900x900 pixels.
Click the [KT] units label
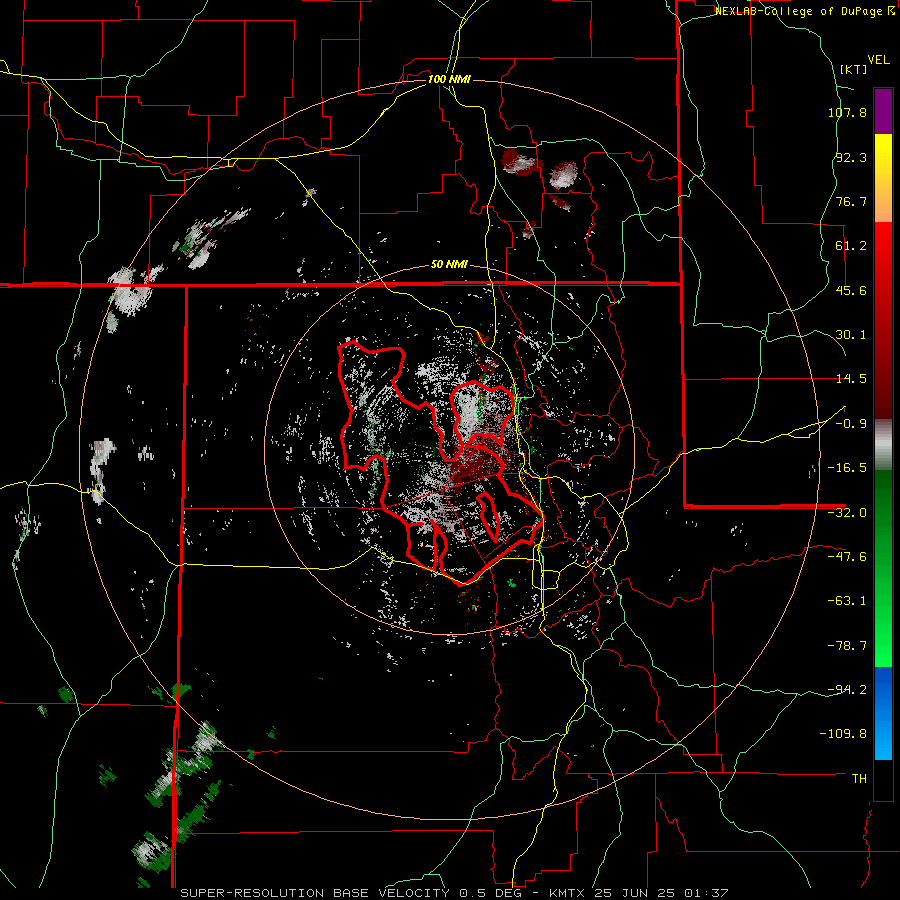point(854,69)
